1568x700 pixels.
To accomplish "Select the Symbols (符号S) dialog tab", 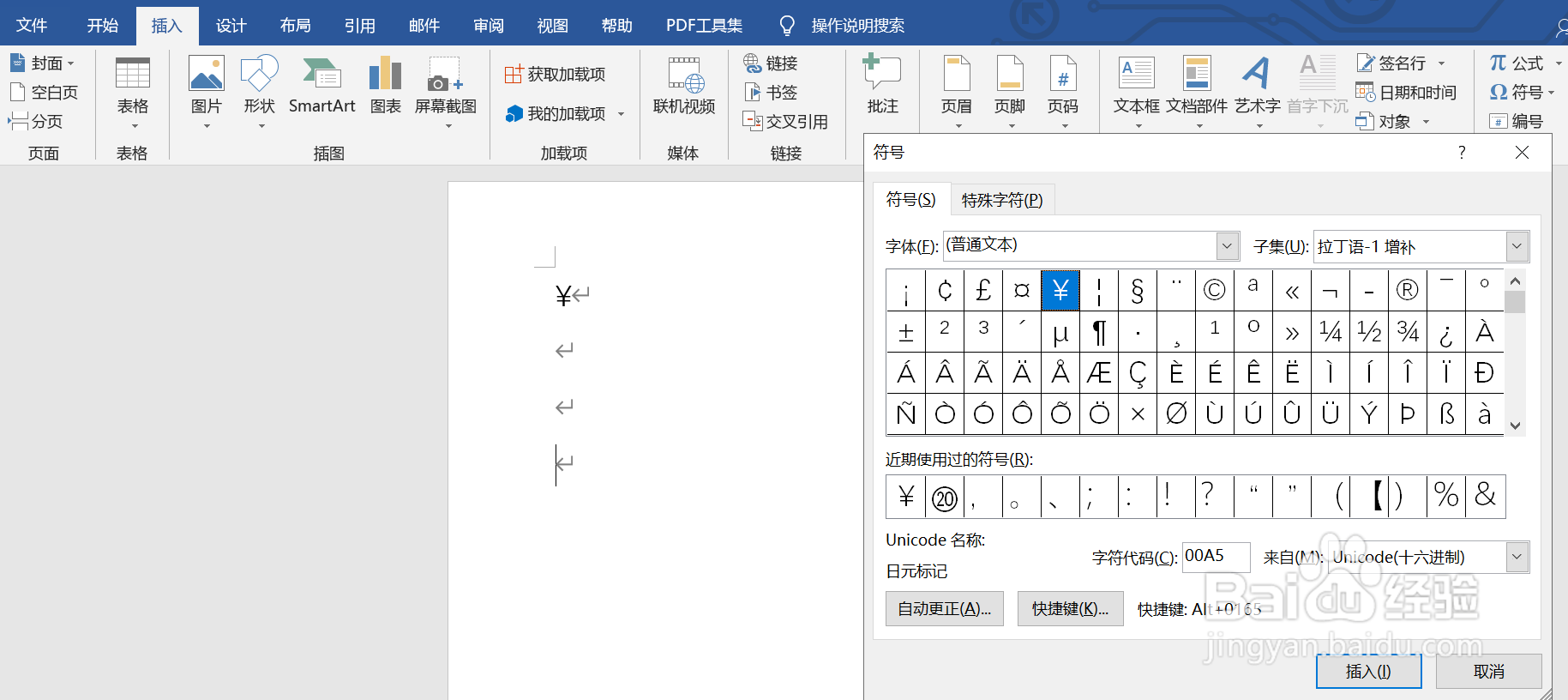I will [910, 199].
